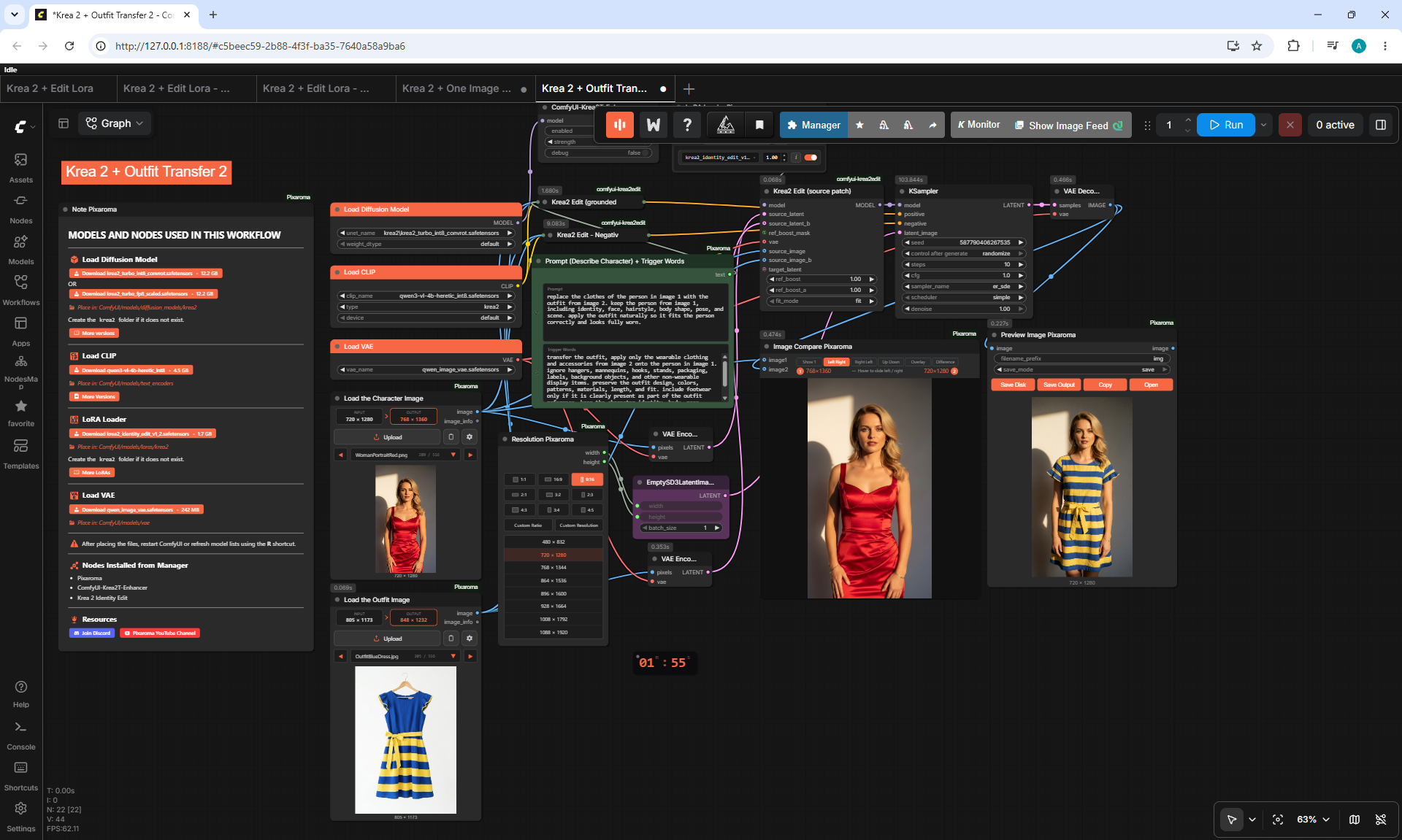Choose Left Right compare mode

[836, 362]
